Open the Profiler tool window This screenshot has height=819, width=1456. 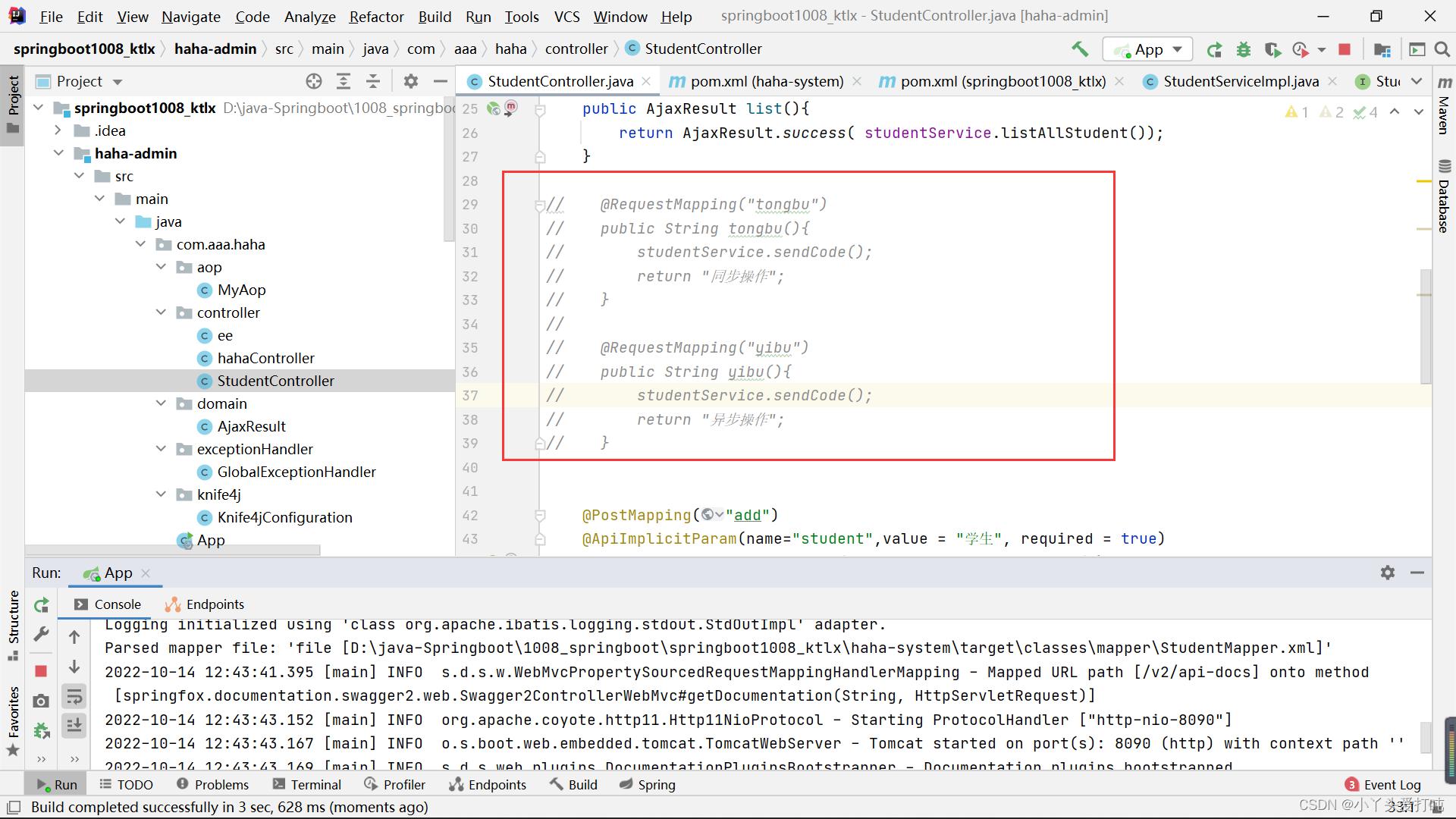[394, 785]
